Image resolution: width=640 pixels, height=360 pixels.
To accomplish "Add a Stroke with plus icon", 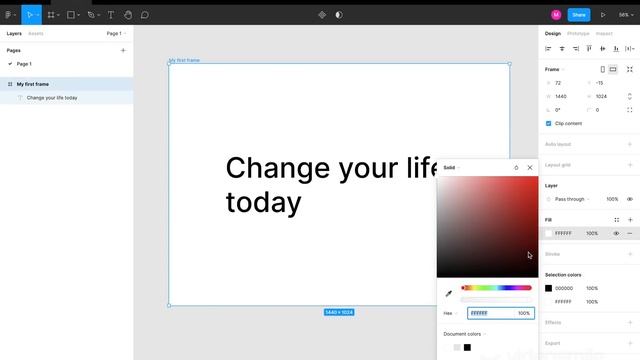I will [x=630, y=254].
